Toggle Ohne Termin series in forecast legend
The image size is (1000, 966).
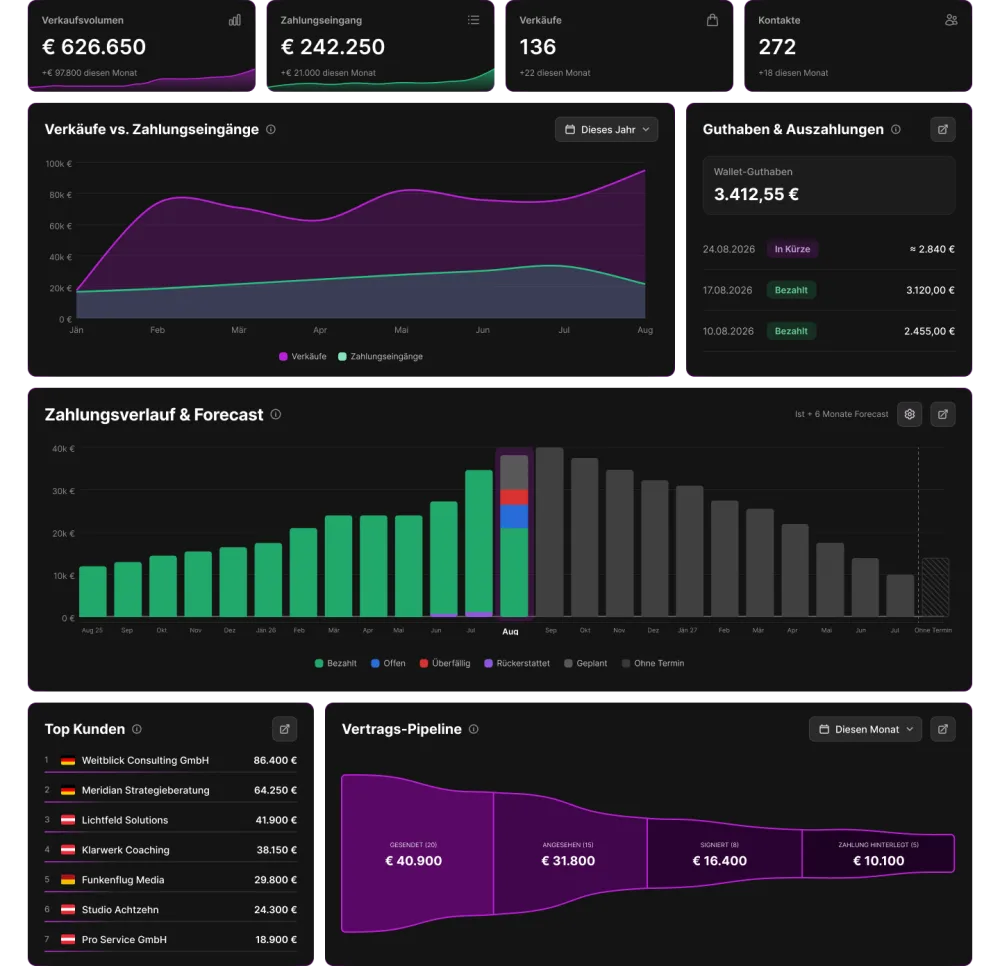click(x=652, y=663)
